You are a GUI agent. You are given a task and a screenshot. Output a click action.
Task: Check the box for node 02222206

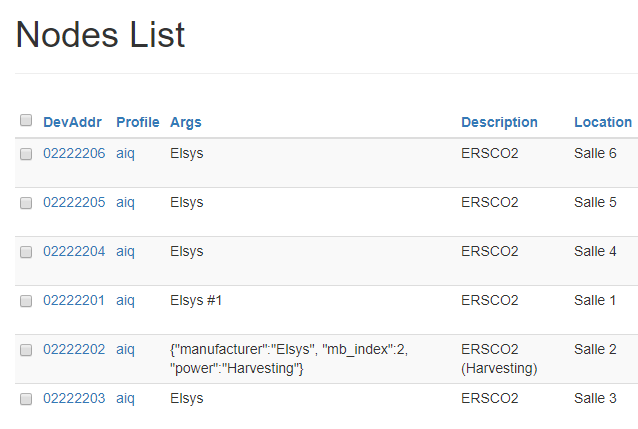click(x=26, y=154)
